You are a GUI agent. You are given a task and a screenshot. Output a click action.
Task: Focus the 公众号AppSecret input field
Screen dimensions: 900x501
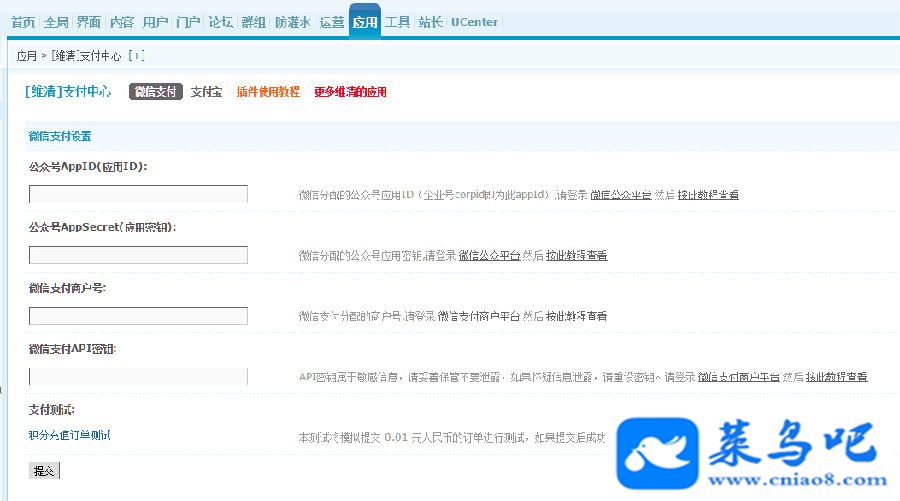click(x=138, y=255)
